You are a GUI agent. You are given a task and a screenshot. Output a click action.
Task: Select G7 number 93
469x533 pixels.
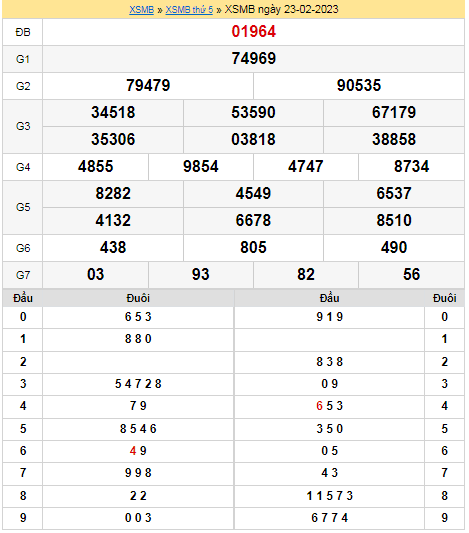coord(201,274)
